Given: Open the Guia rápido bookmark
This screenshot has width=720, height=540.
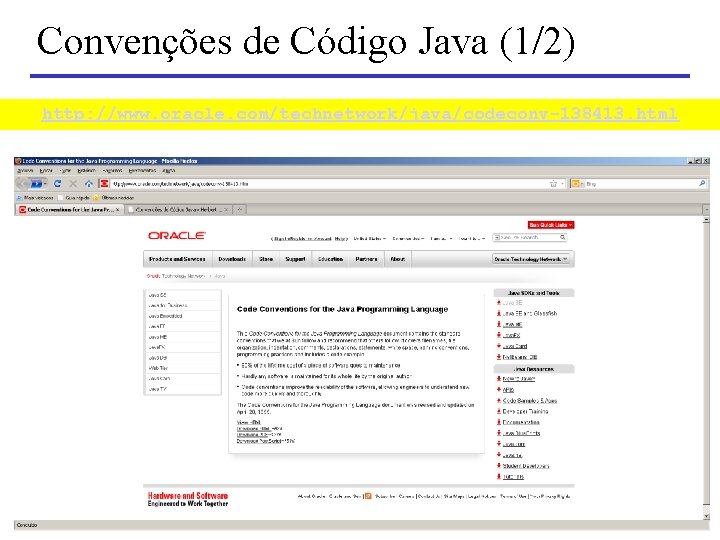Looking at the screenshot, I should pyautogui.click(x=73, y=198).
